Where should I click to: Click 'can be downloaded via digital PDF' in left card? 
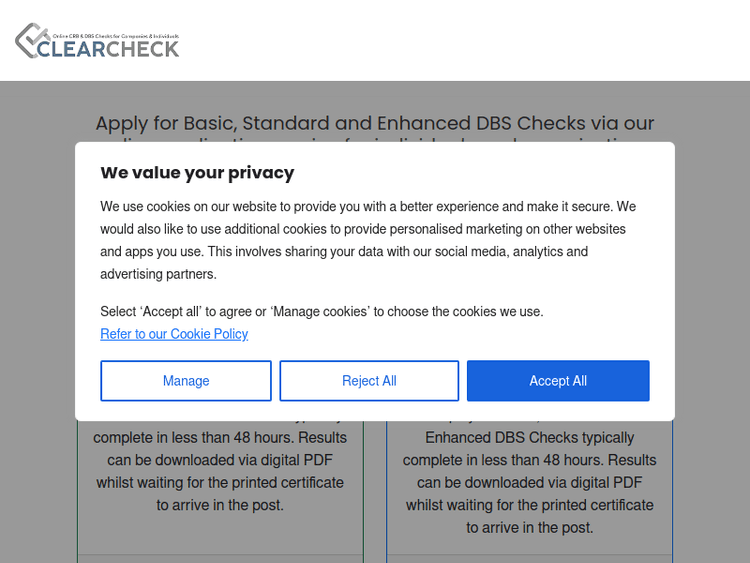pos(220,460)
